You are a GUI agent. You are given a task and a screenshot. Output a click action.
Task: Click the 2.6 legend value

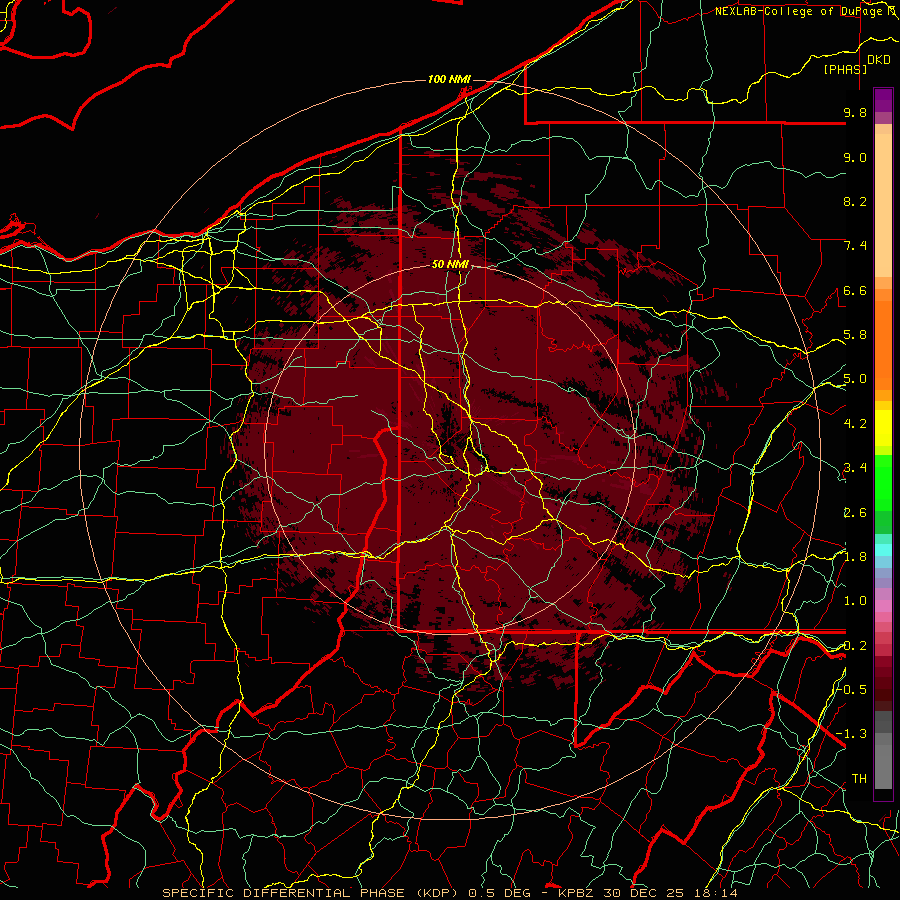pos(855,513)
